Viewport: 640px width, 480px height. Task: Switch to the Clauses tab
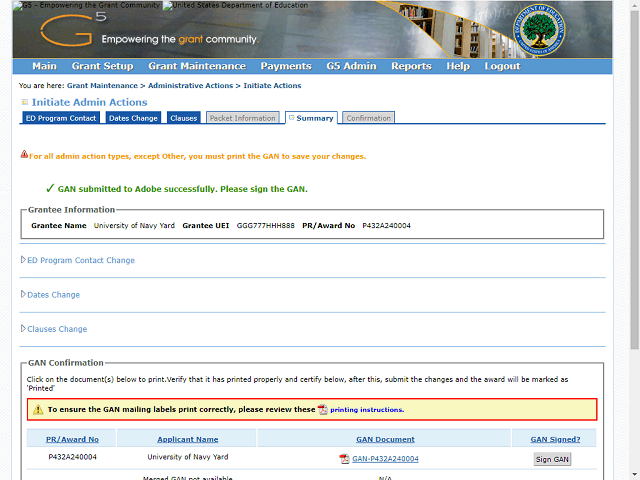point(184,118)
